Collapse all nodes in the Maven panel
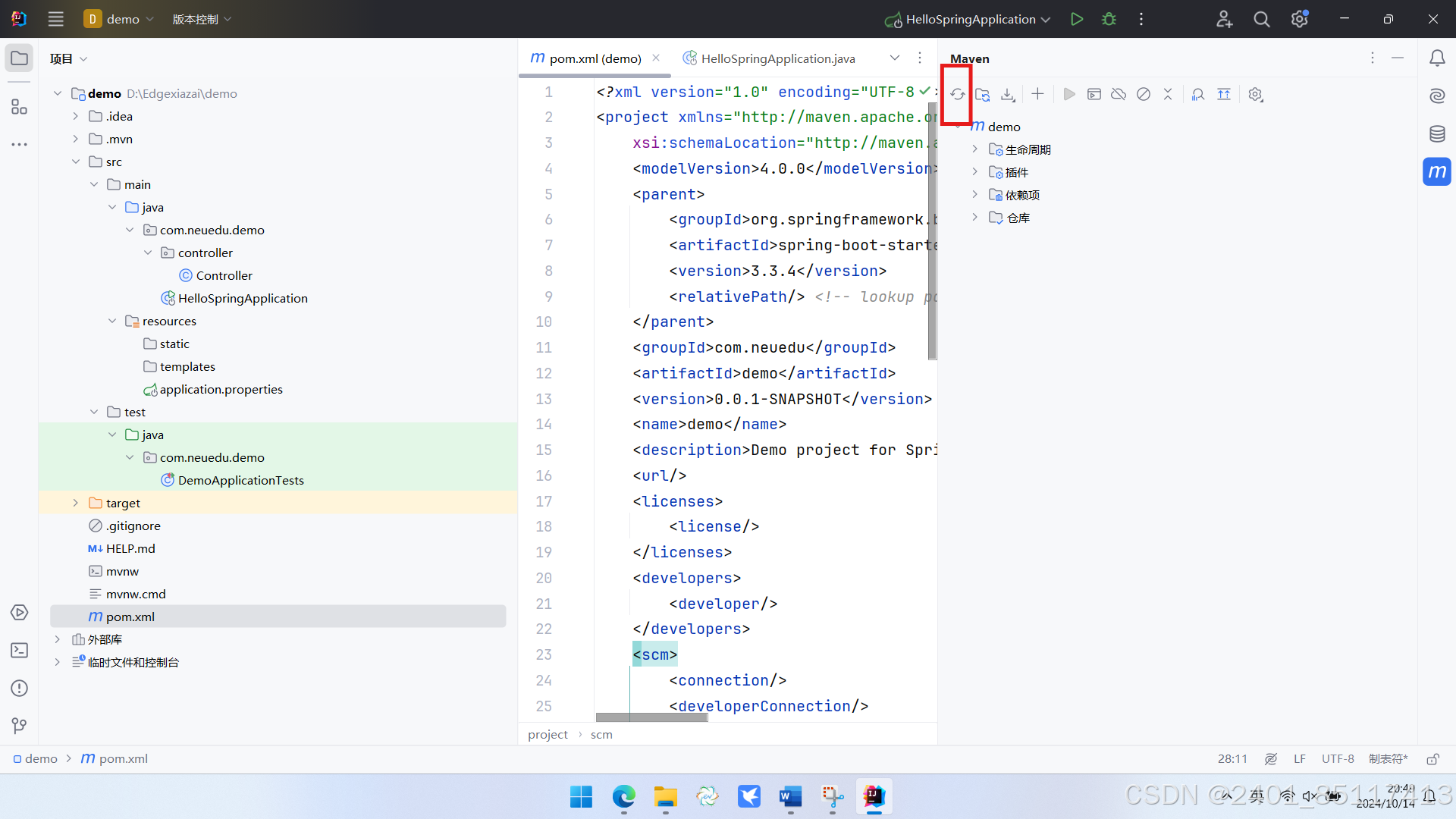Image resolution: width=1456 pixels, height=819 pixels. pyautogui.click(x=1168, y=95)
